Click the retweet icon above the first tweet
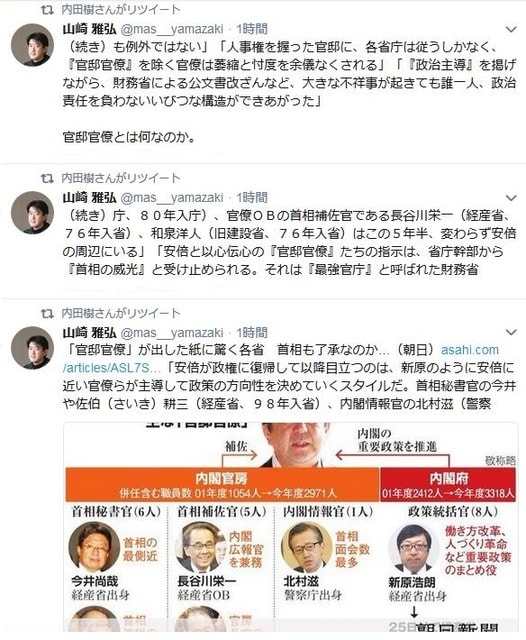 point(47,10)
